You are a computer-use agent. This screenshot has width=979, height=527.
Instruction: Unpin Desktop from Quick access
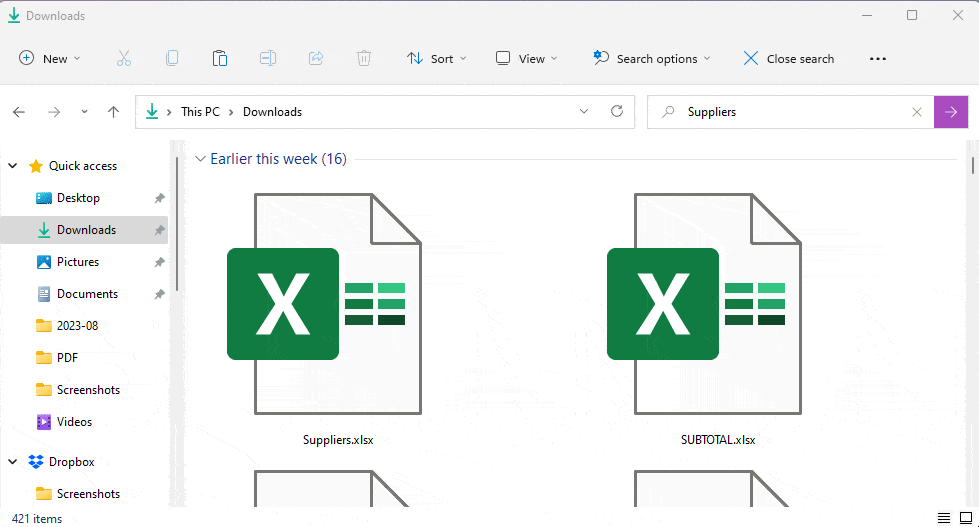159,198
